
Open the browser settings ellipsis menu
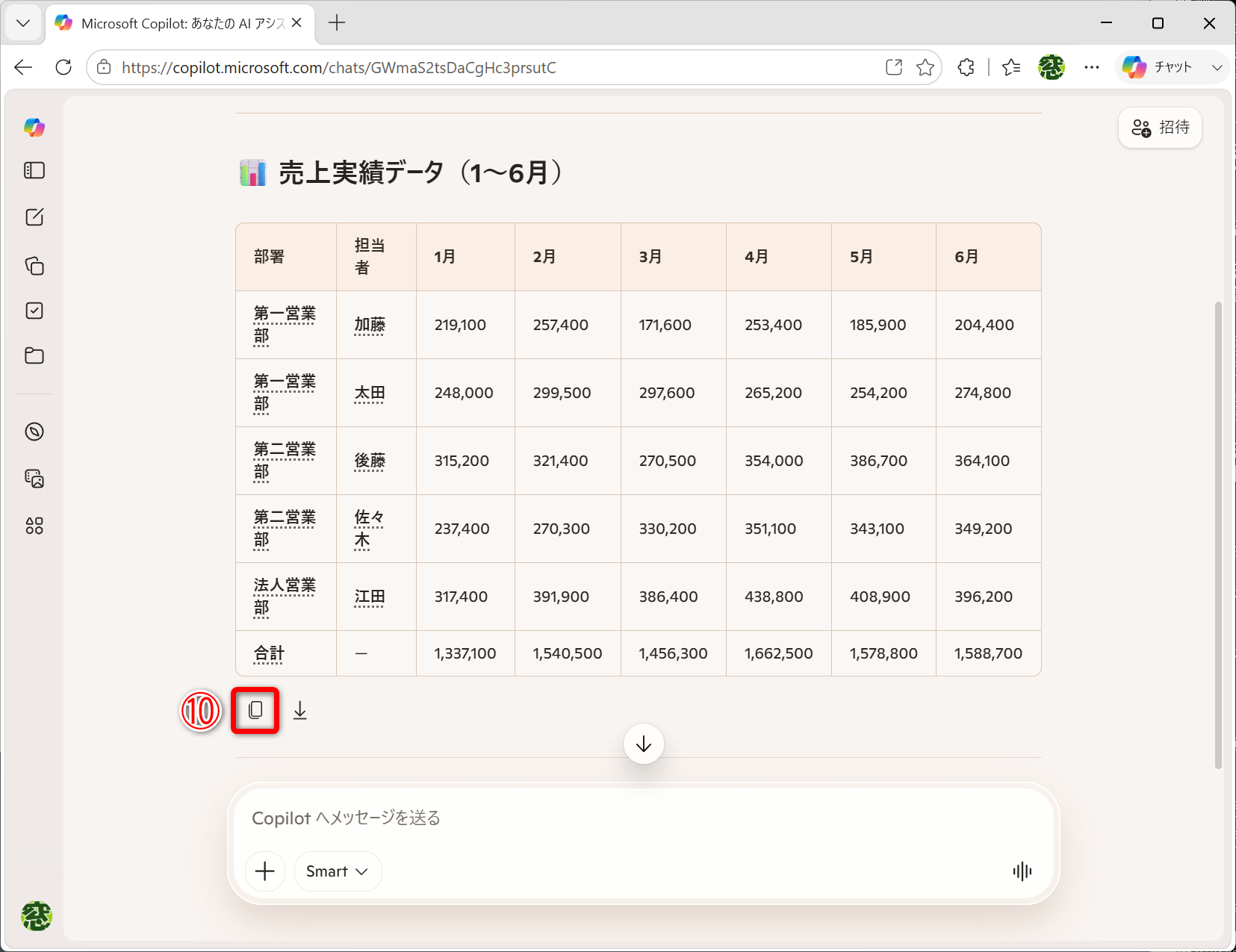pyautogui.click(x=1092, y=67)
